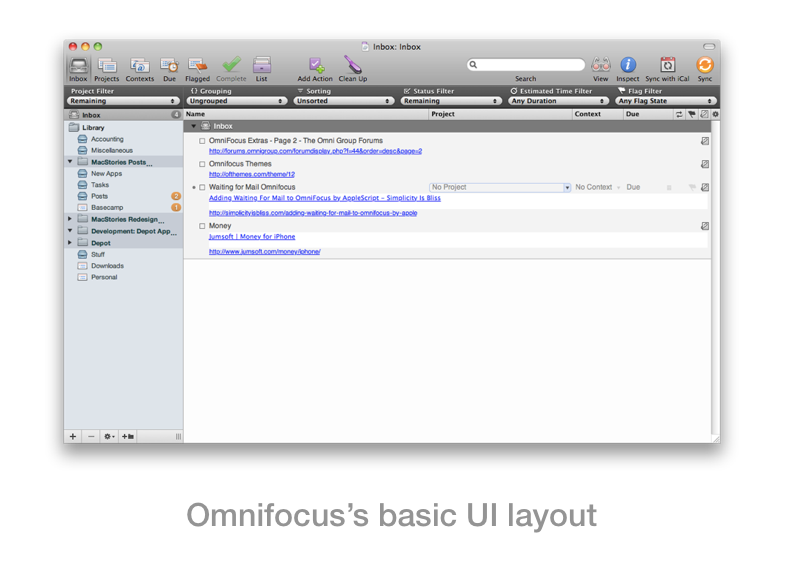Open Contexts toolbar view
The height and width of the screenshot is (585, 788).
coord(140,69)
